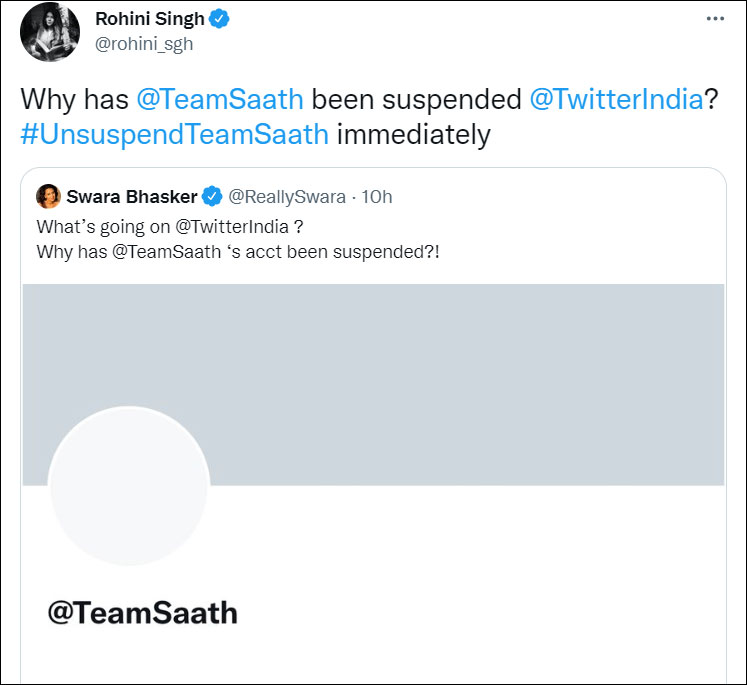Click the blank circular profile photo placeholder
This screenshot has height=685, width=747.
coord(128,486)
